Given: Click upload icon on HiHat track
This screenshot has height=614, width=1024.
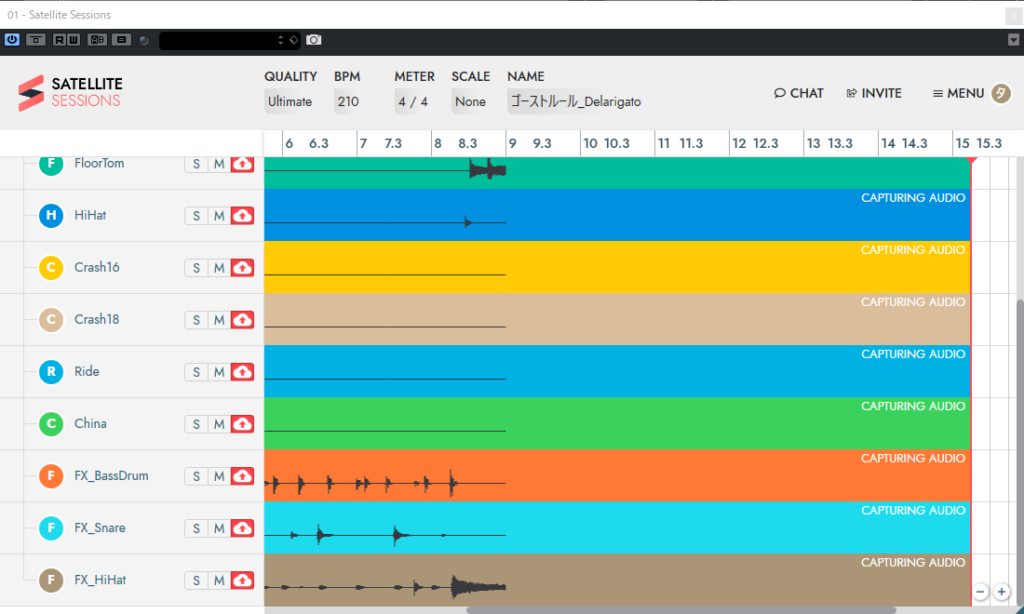Looking at the screenshot, I should point(242,216).
